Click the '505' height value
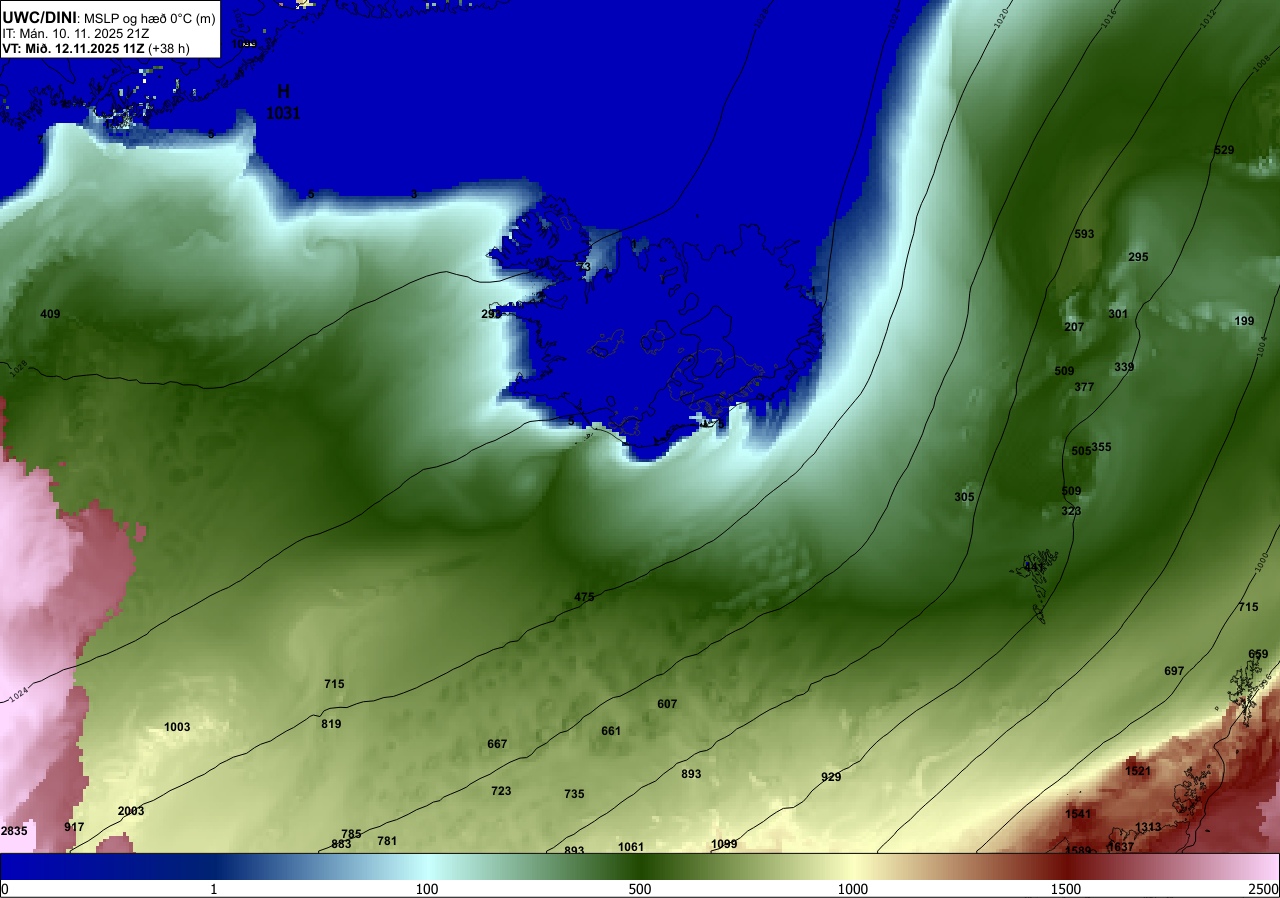This screenshot has width=1280, height=898. tap(1080, 451)
